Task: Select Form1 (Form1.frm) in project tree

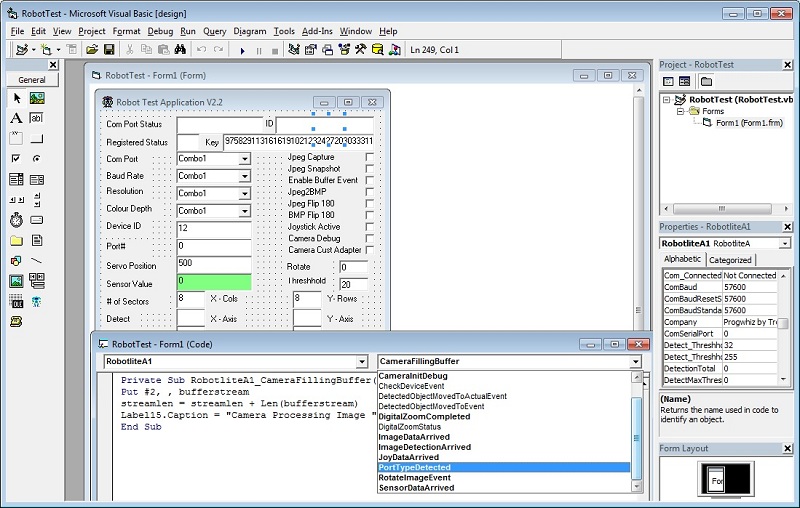Action: pyautogui.click(x=748, y=123)
